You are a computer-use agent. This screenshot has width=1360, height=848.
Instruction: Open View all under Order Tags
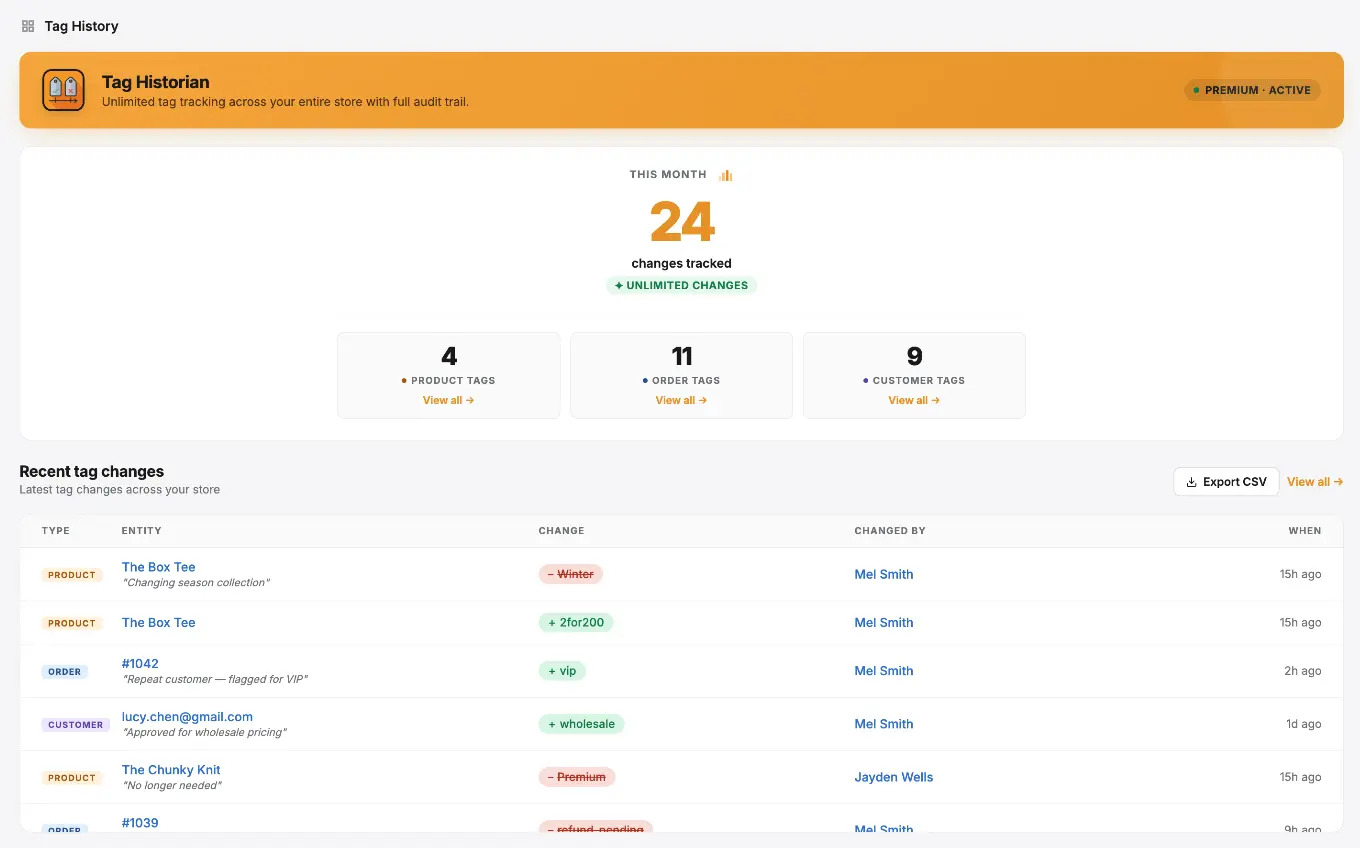pyautogui.click(x=682, y=400)
